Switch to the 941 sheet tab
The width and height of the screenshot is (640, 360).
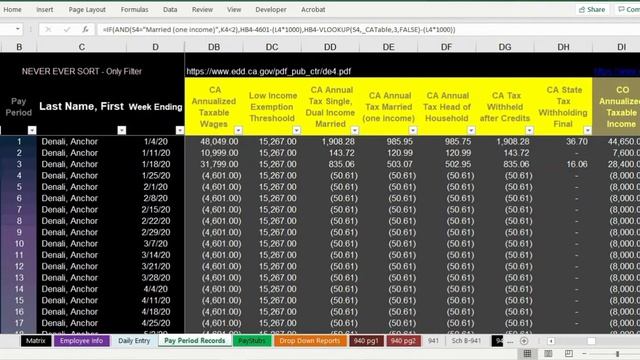coord(433,341)
